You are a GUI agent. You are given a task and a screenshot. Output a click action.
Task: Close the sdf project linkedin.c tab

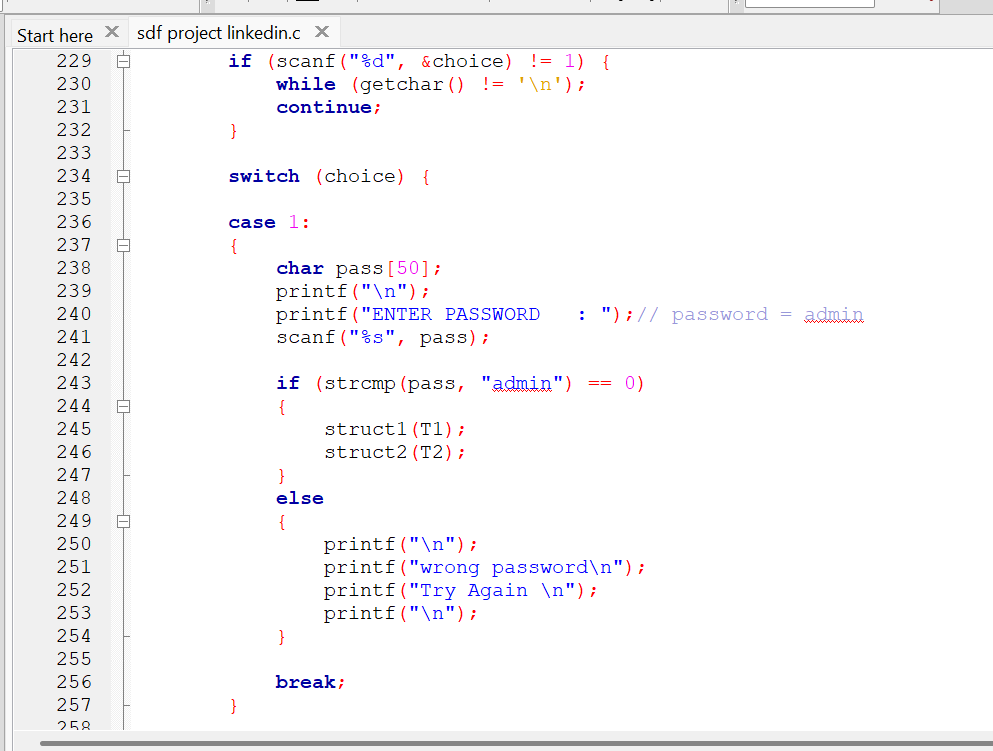click(x=322, y=32)
